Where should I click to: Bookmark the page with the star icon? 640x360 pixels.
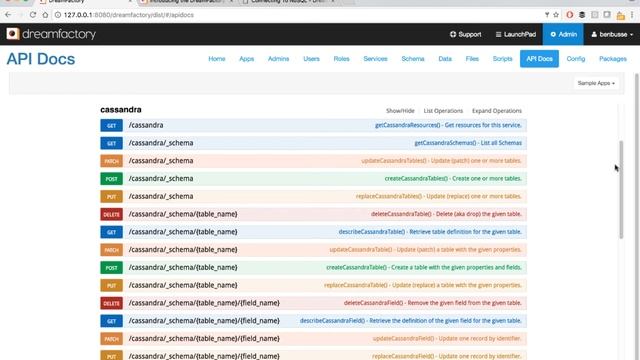556,15
